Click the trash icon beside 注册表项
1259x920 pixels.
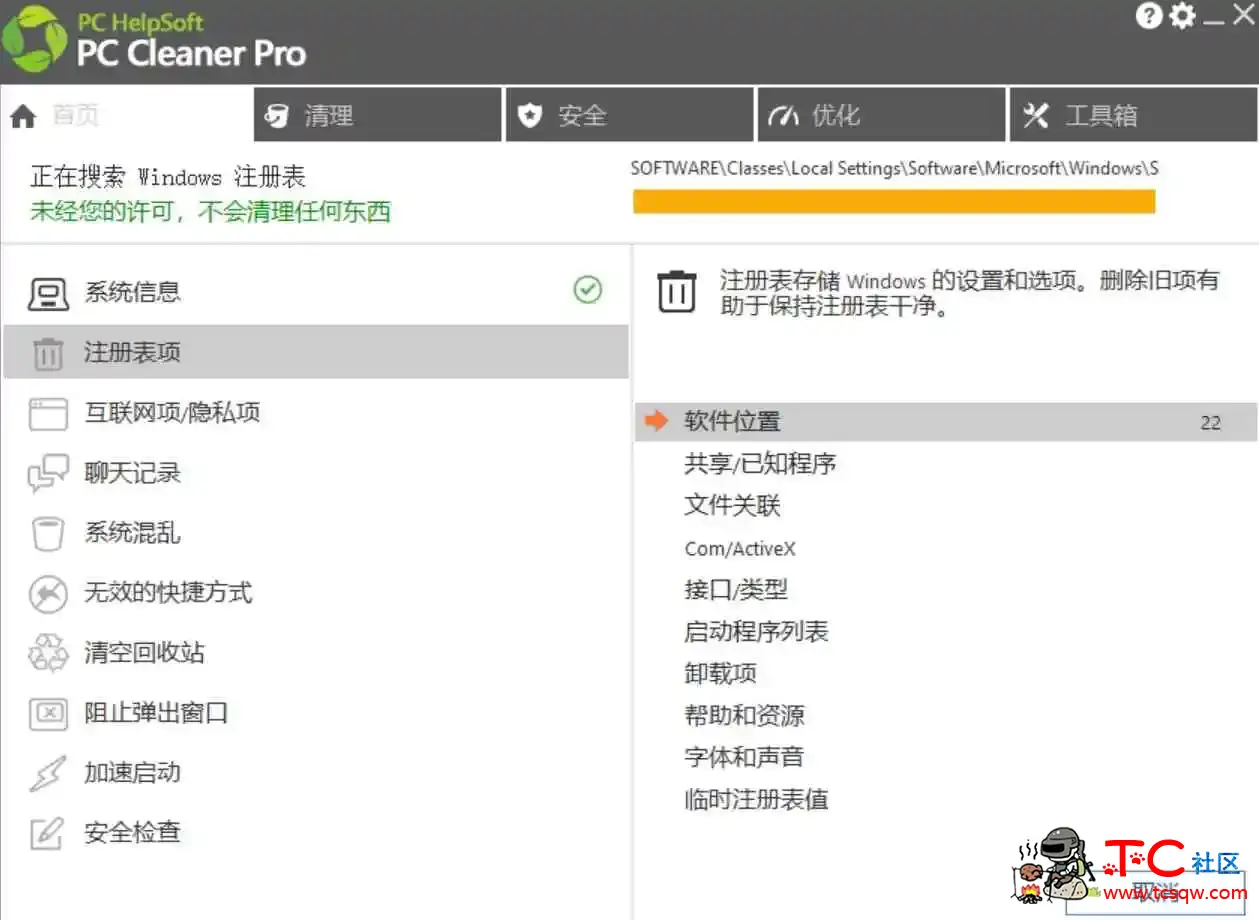[48, 354]
